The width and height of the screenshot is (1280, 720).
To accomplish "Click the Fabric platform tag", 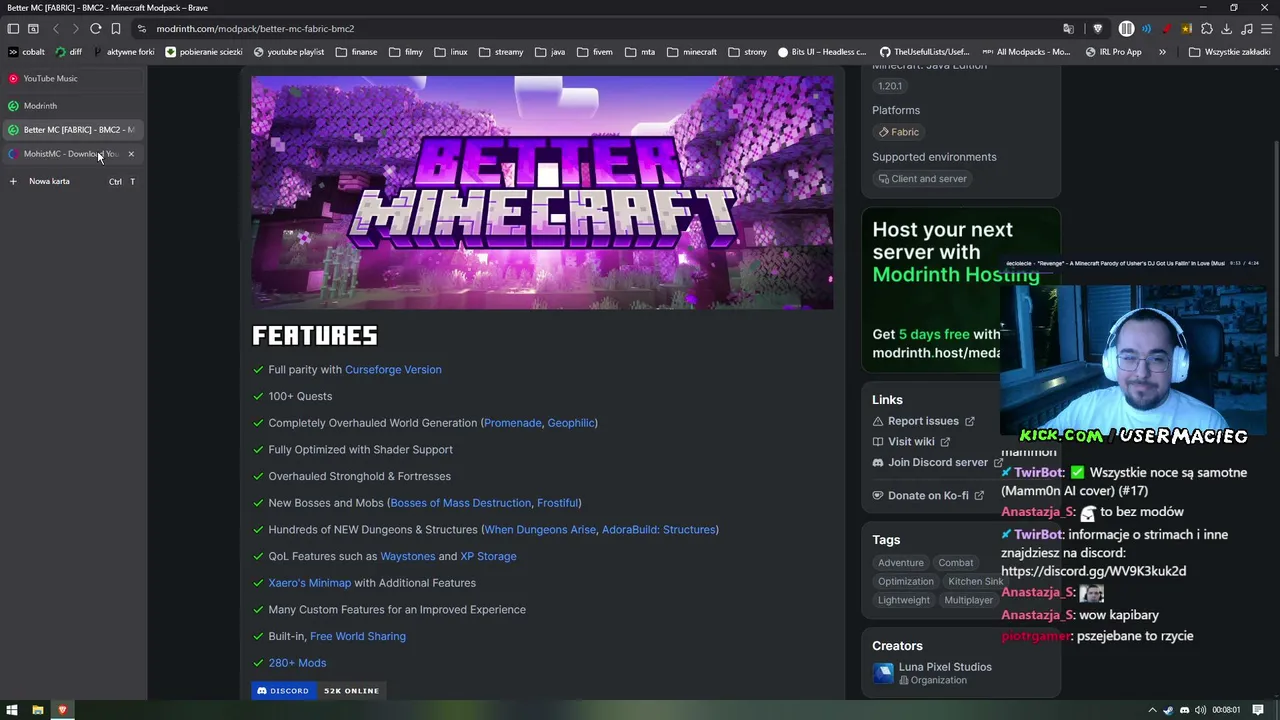I will coord(898,132).
